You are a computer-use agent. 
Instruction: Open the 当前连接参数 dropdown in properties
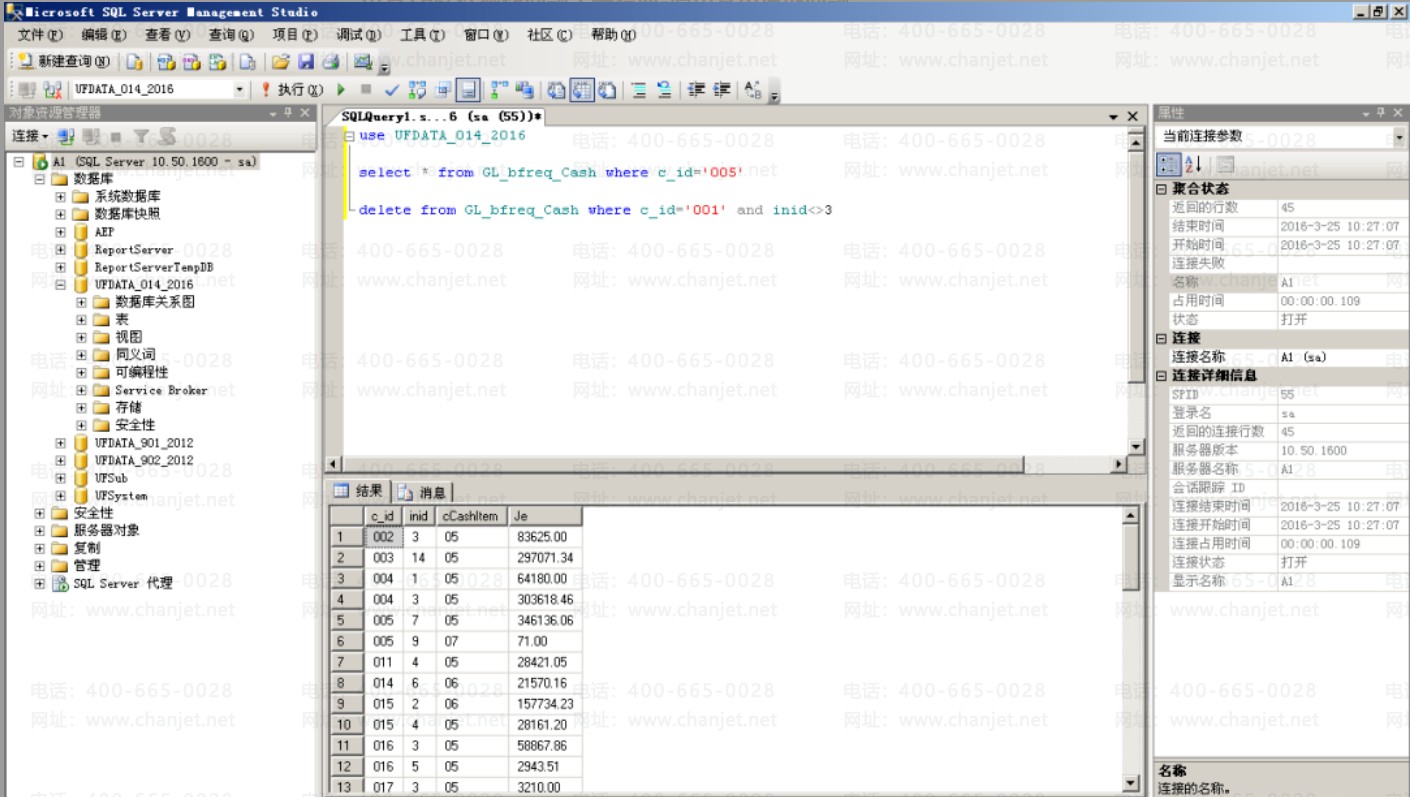point(1398,136)
